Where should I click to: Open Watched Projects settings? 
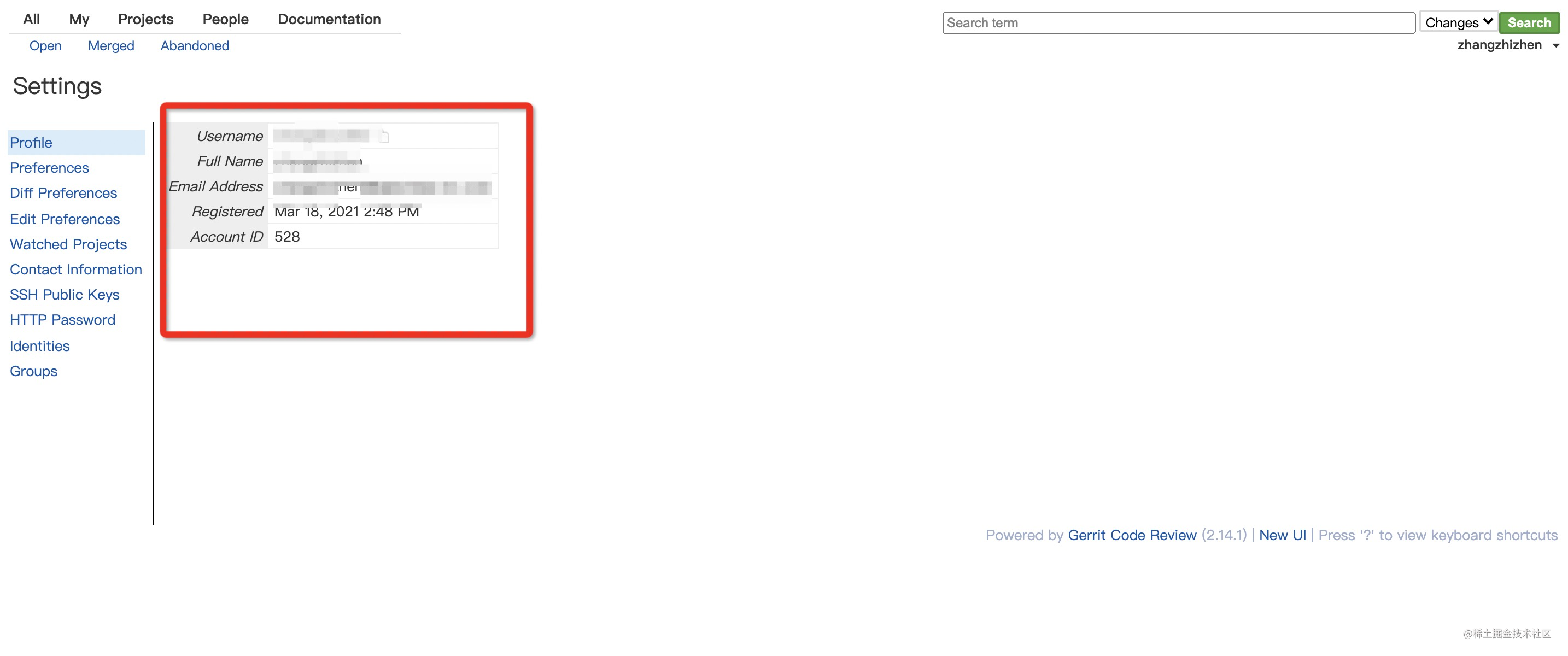pos(68,244)
